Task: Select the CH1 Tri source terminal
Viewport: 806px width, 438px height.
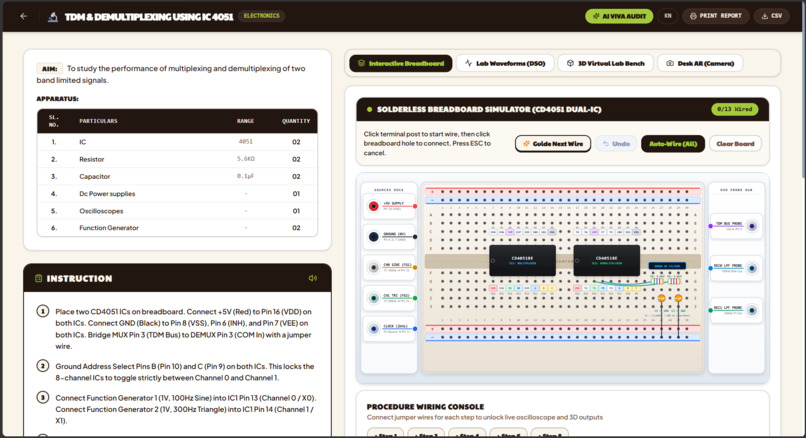Action: pos(374,298)
